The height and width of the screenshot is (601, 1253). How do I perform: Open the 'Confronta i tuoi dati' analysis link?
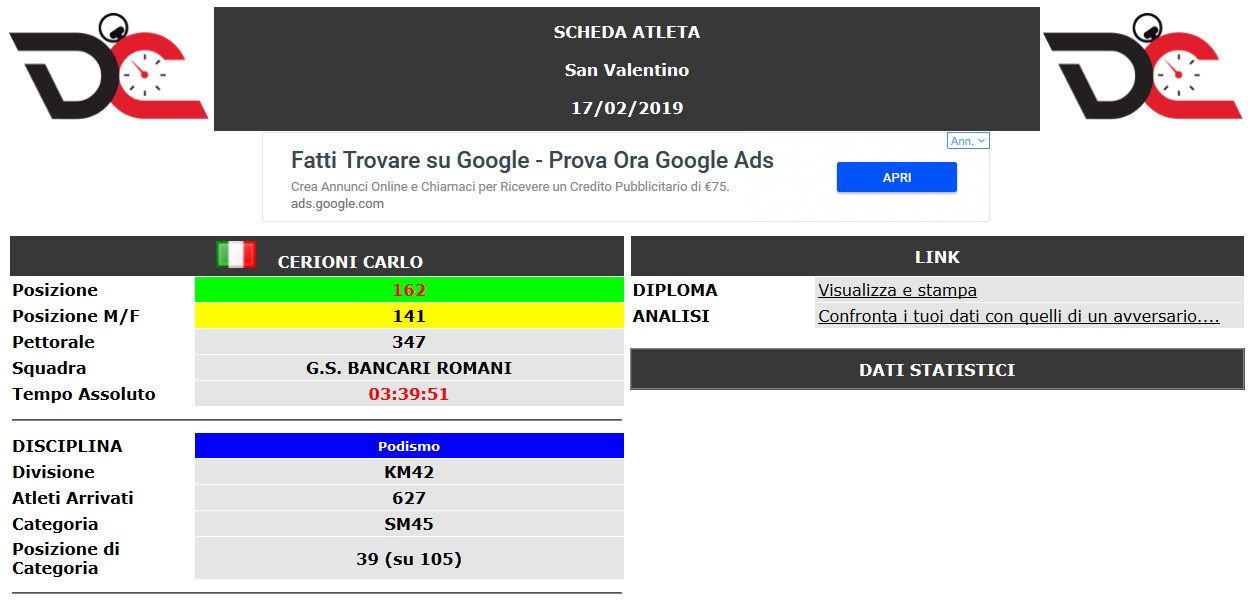(1018, 316)
